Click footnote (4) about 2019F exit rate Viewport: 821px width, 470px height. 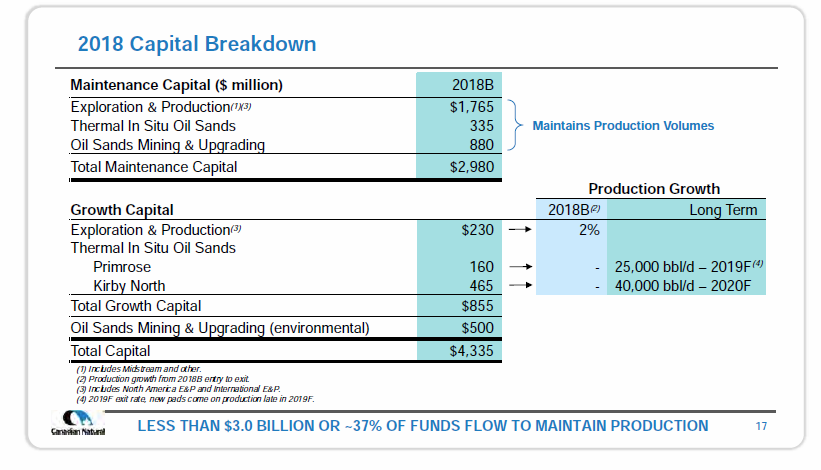click(x=195, y=399)
